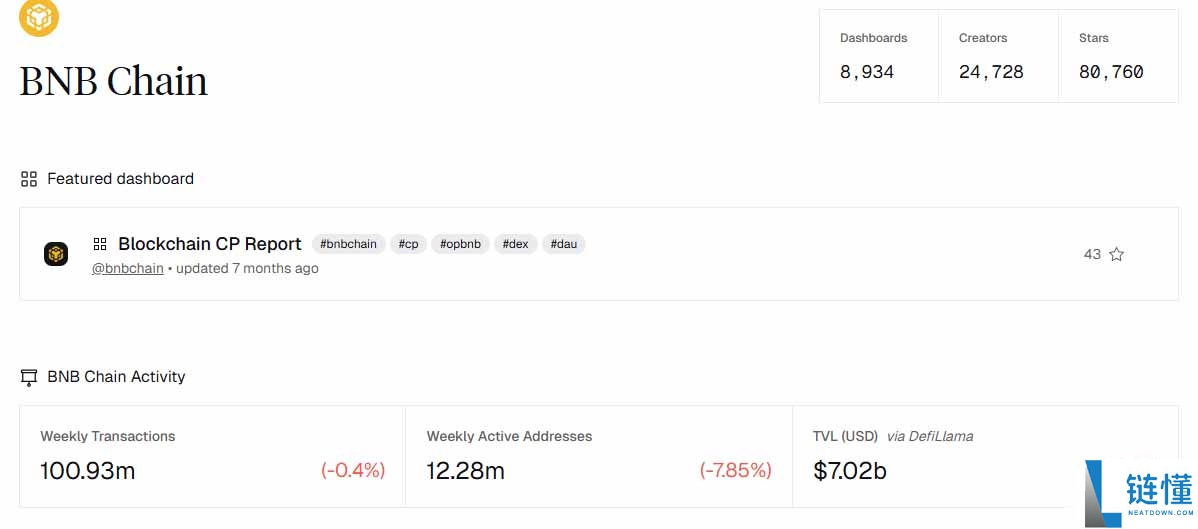The width and height of the screenshot is (1198, 529).
Task: Select the #cp tag
Action: pos(408,244)
